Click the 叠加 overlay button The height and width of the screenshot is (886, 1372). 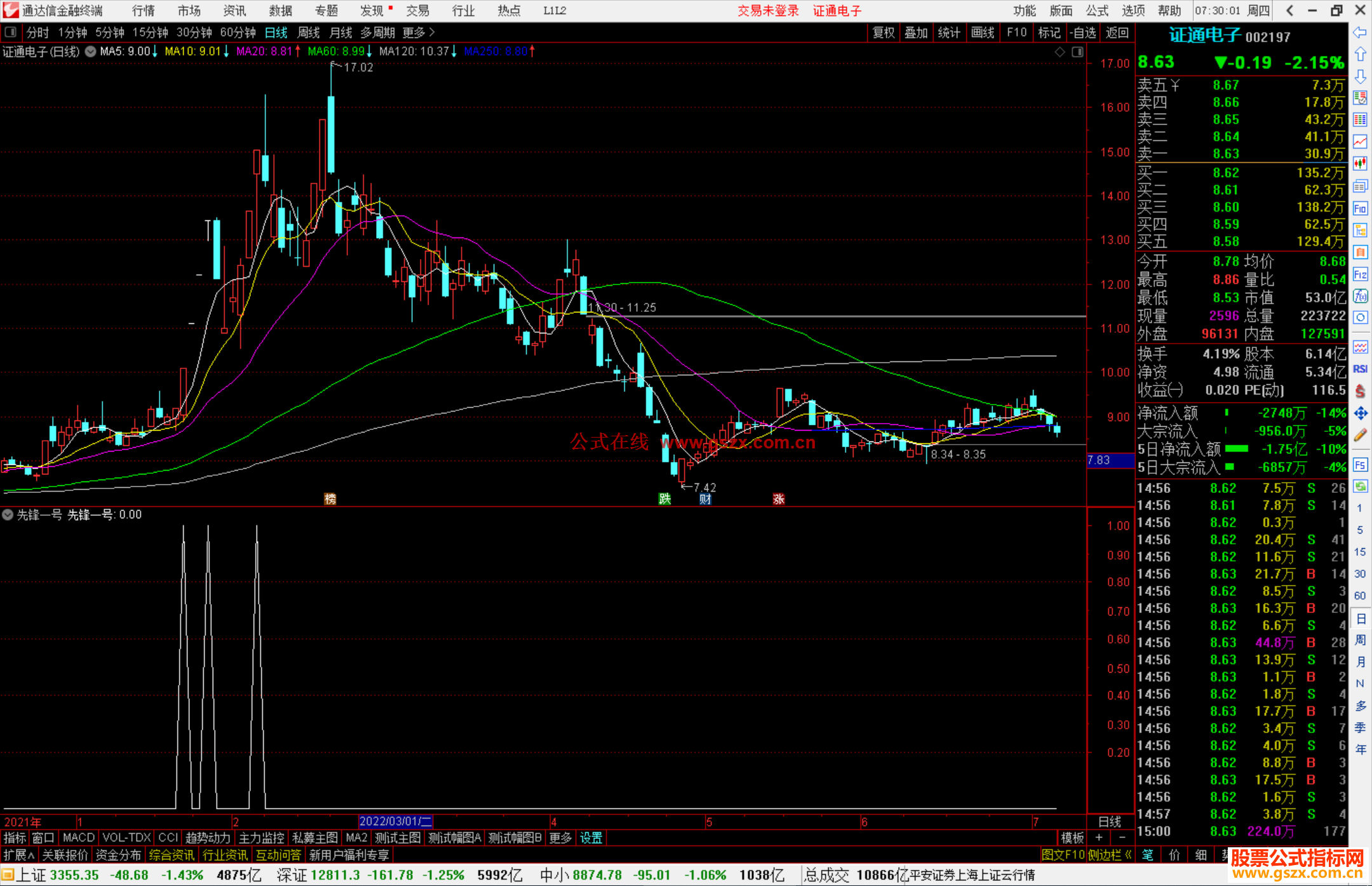[x=916, y=32]
